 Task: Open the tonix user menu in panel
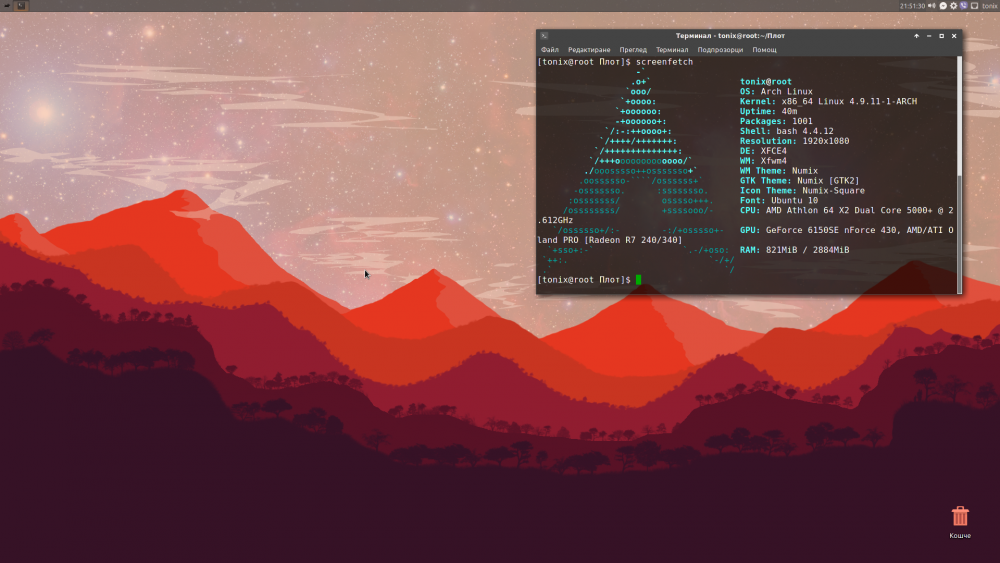[989, 6]
